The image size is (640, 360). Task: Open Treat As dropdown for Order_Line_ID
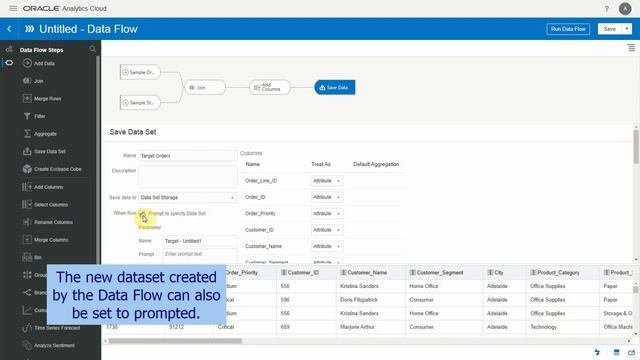coord(327,181)
